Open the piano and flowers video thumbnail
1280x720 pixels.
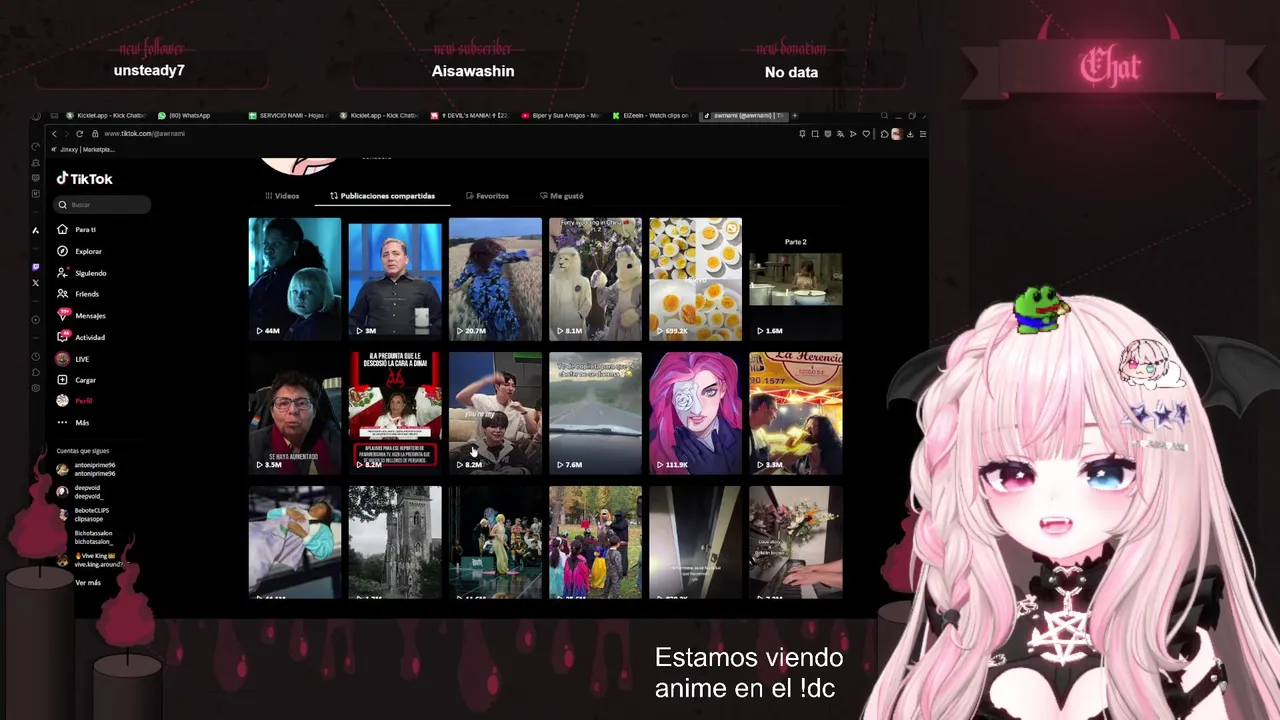(795, 542)
